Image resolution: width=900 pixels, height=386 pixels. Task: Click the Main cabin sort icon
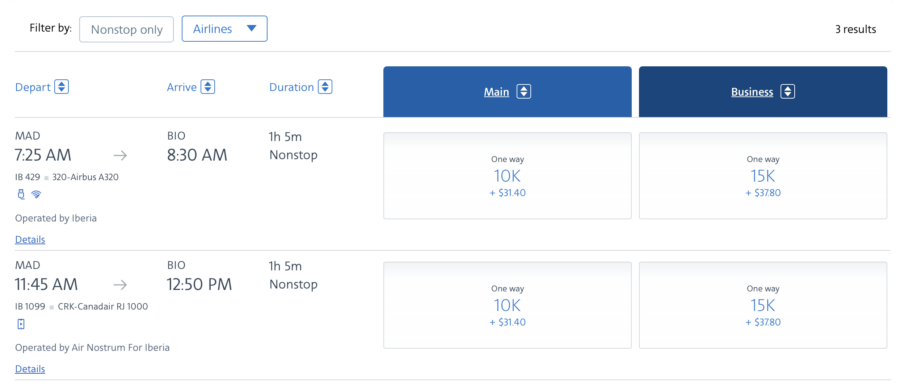[523, 92]
